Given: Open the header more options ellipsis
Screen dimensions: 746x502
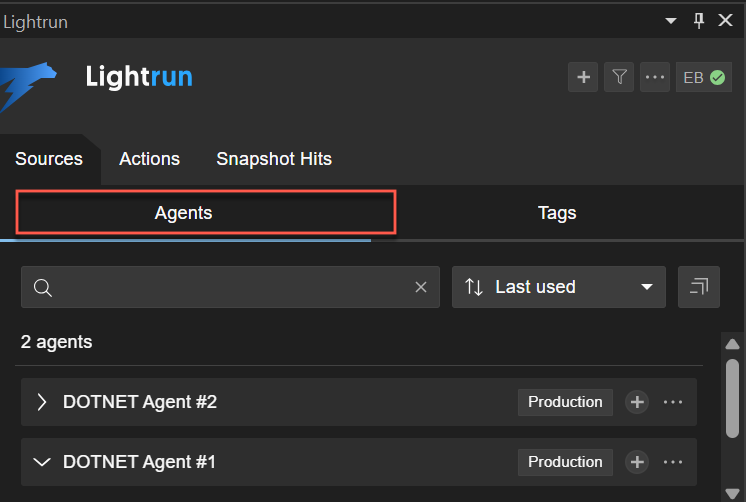Looking at the screenshot, I should pos(655,77).
